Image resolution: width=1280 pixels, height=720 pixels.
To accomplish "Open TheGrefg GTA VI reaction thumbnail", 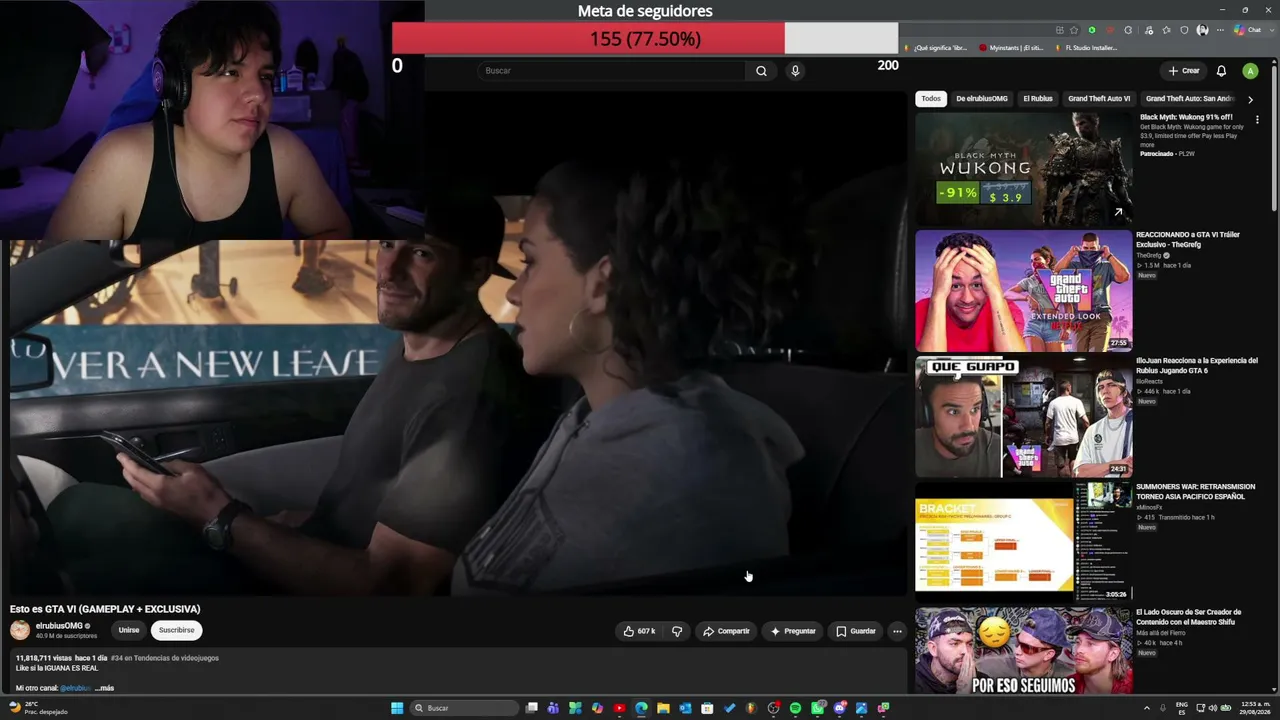I will (1024, 291).
